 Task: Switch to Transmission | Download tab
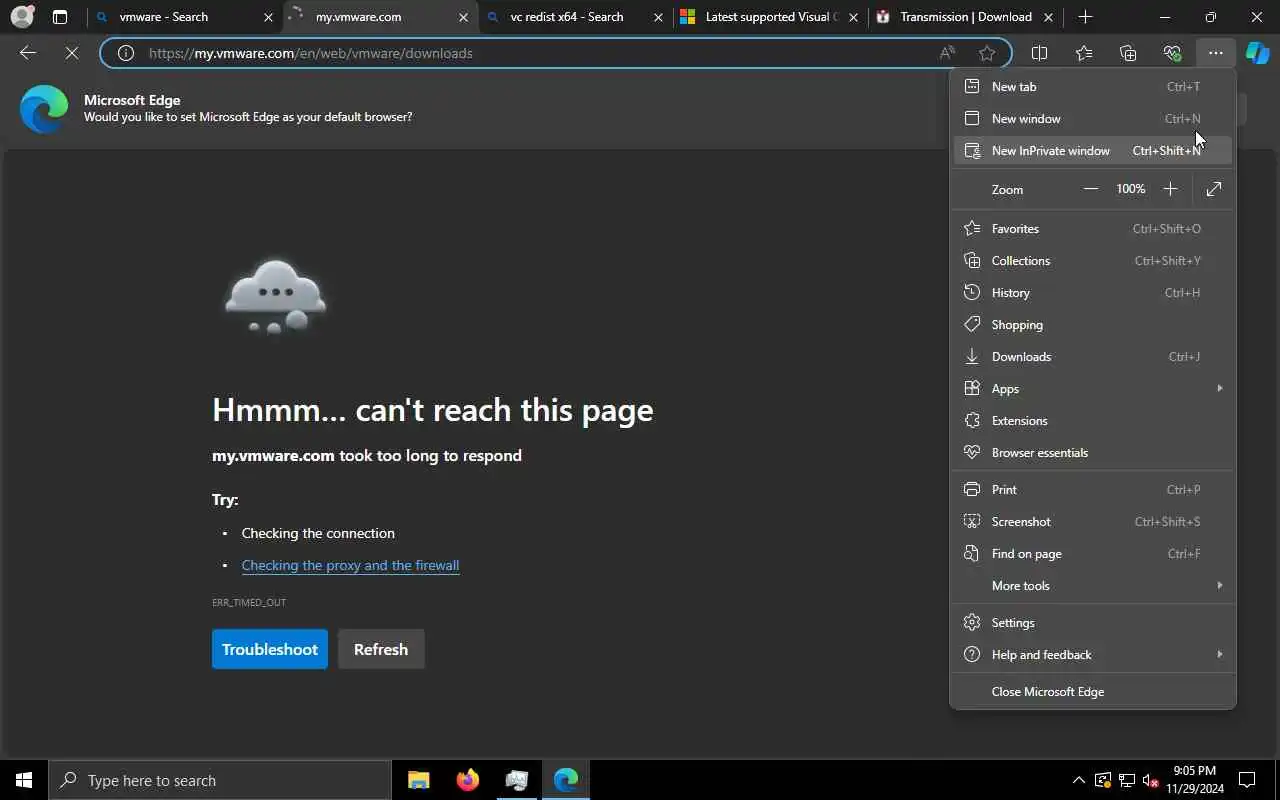pyautogui.click(x=964, y=17)
